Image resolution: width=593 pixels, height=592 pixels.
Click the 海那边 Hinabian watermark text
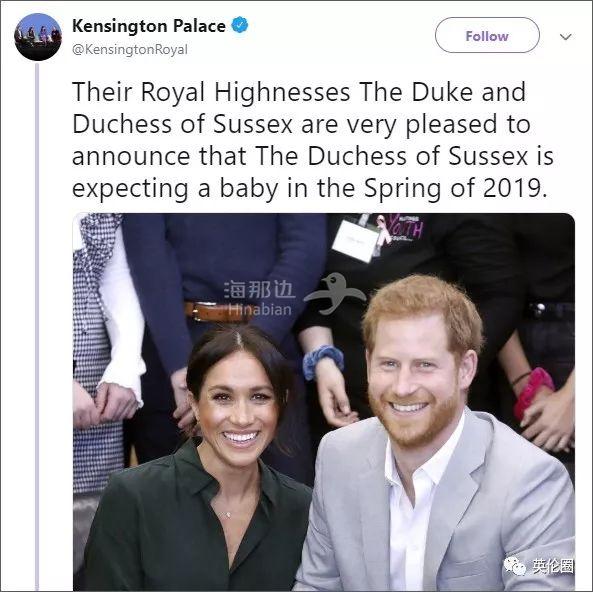[x=259, y=298]
